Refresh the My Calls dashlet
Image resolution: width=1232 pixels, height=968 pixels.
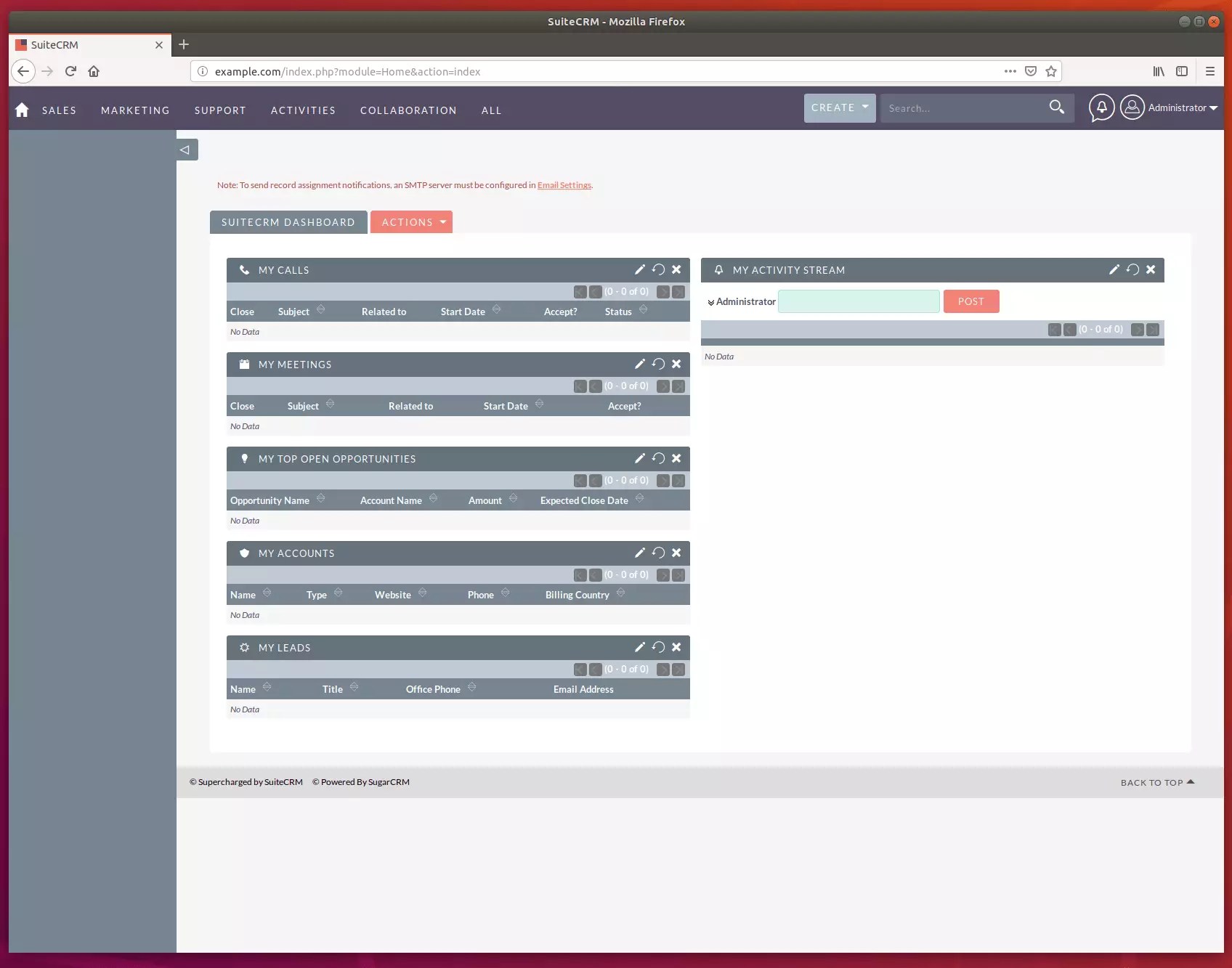(x=658, y=269)
